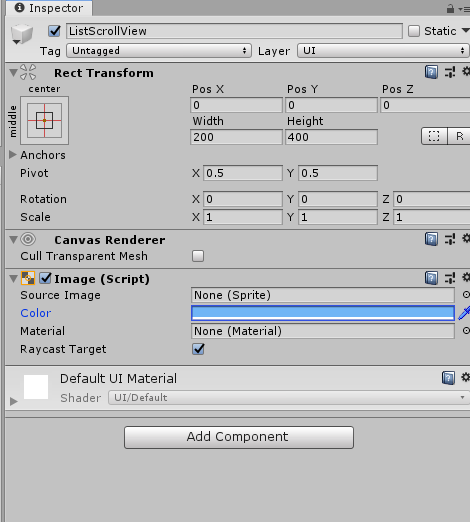Open Source Image object picker circle
Screen dimensions: 470x522
pos(466,295)
